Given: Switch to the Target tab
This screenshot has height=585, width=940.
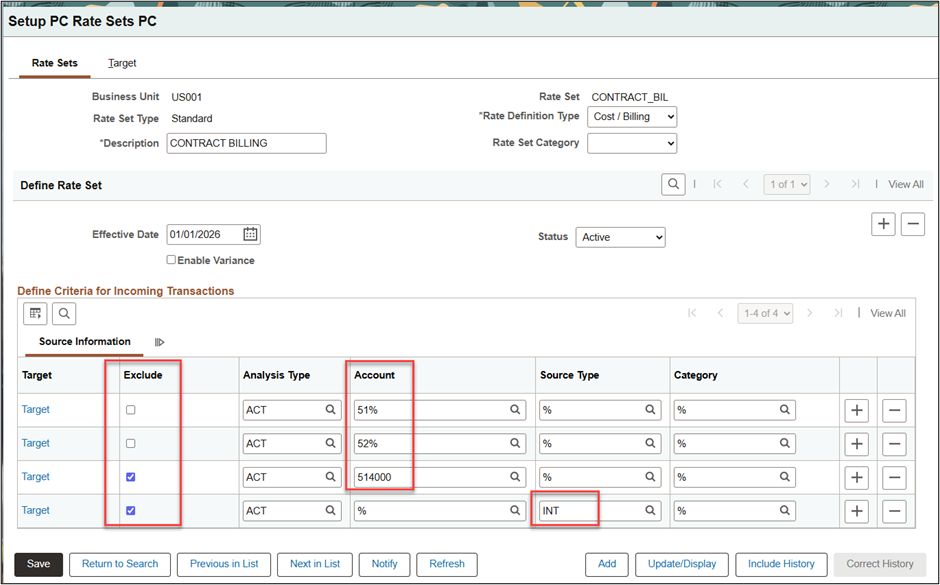Looking at the screenshot, I should 122,63.
